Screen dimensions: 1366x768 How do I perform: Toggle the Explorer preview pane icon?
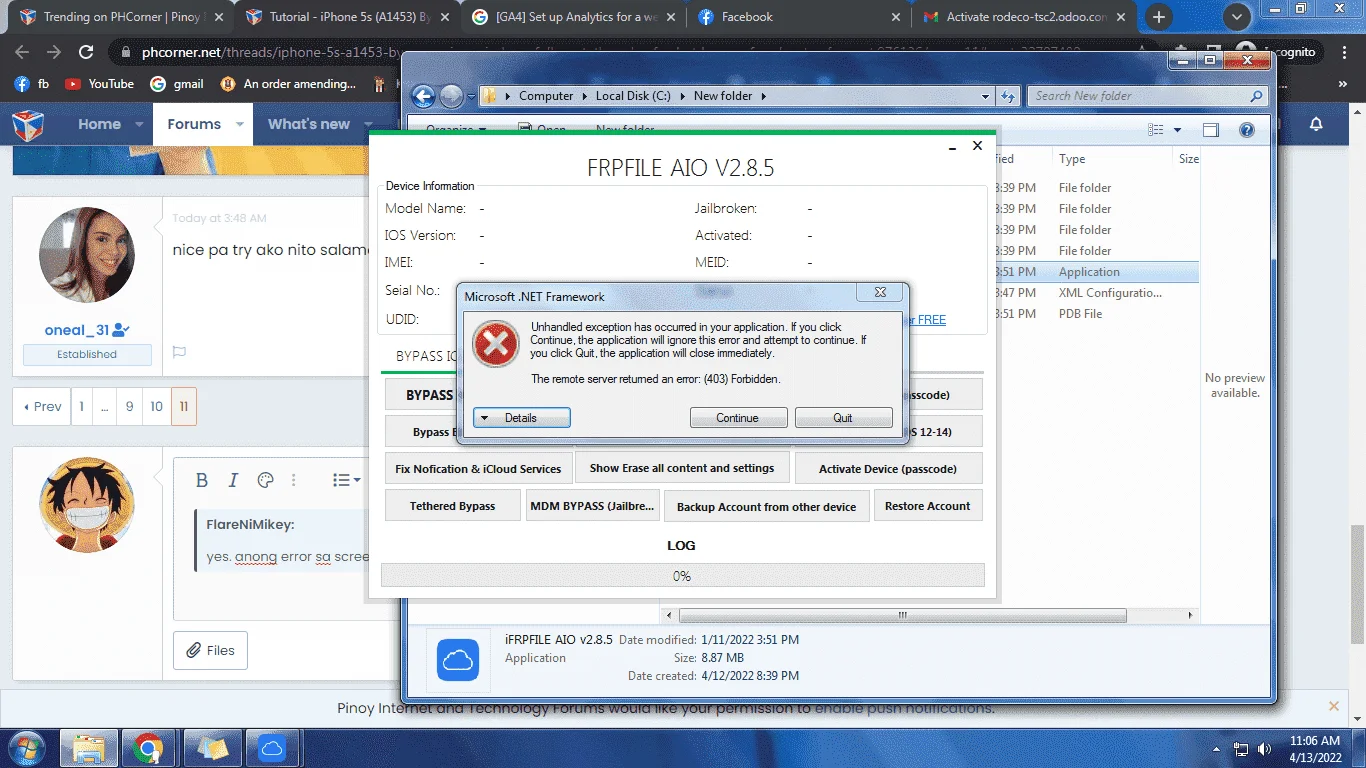[x=1211, y=130]
